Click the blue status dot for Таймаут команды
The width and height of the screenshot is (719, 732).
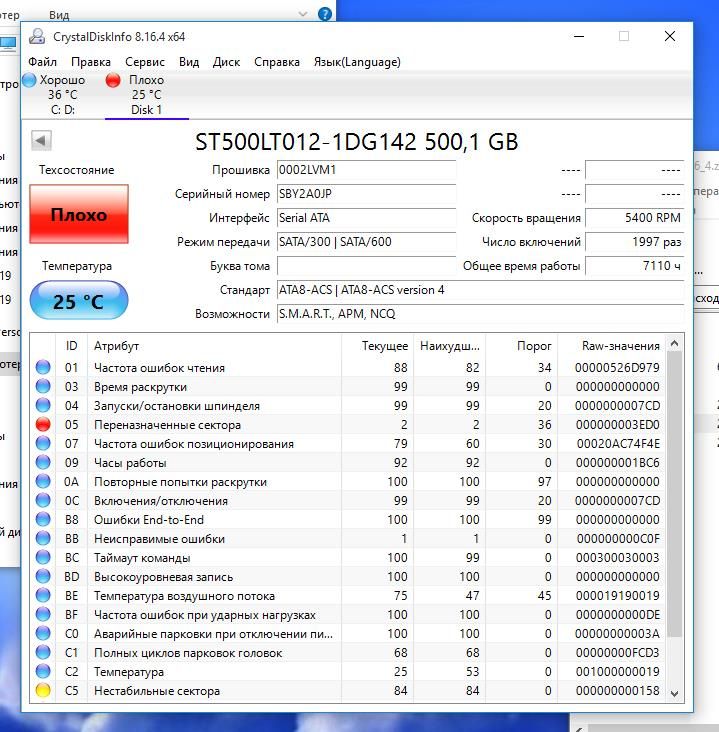coord(43,557)
